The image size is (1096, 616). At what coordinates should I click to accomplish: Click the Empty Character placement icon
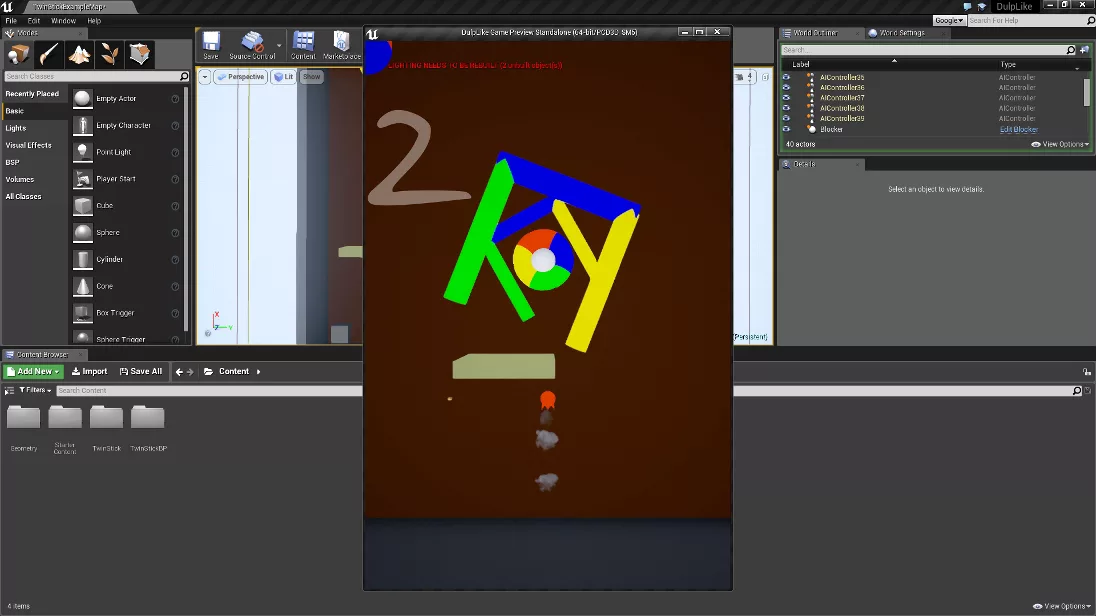[82, 126]
